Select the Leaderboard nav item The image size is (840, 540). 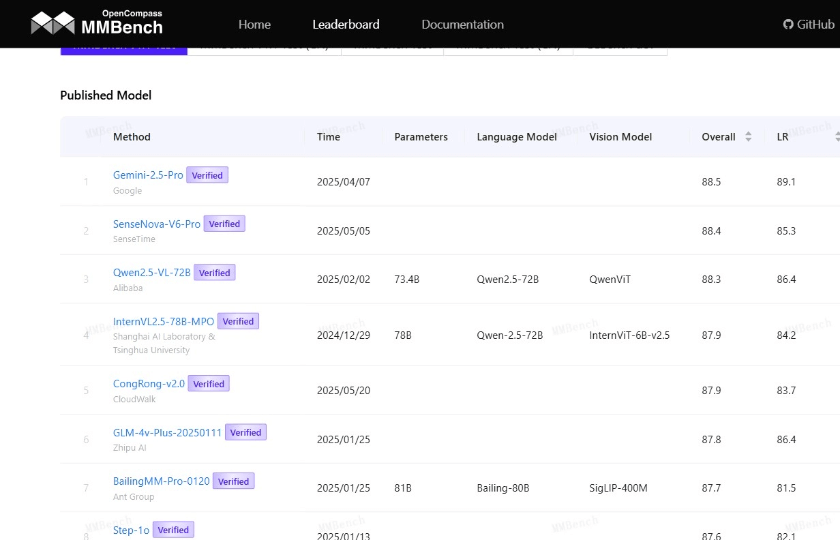point(346,24)
